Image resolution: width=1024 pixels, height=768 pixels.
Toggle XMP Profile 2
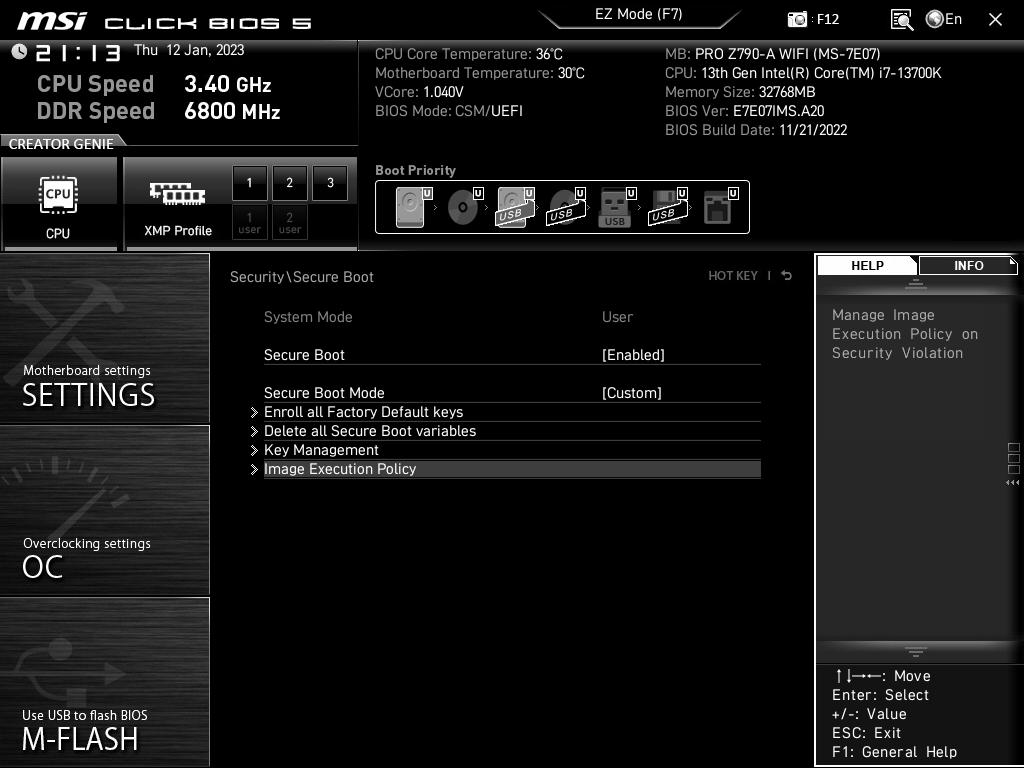coord(289,183)
